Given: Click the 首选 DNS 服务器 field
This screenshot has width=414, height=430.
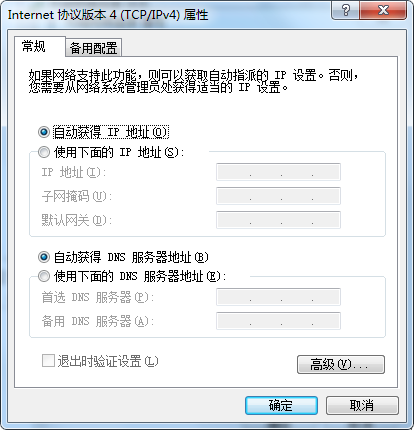Looking at the screenshot, I should pos(278,297).
